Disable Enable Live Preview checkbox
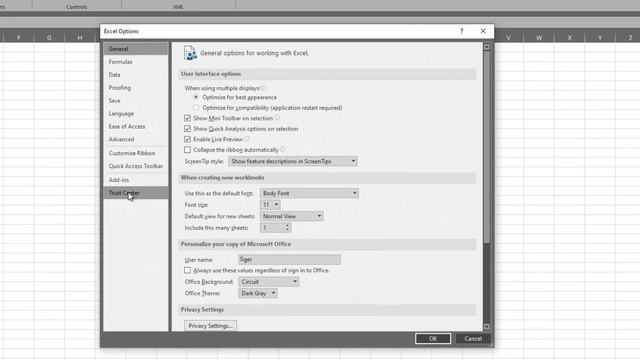This screenshot has height=360, width=640. tap(187, 139)
